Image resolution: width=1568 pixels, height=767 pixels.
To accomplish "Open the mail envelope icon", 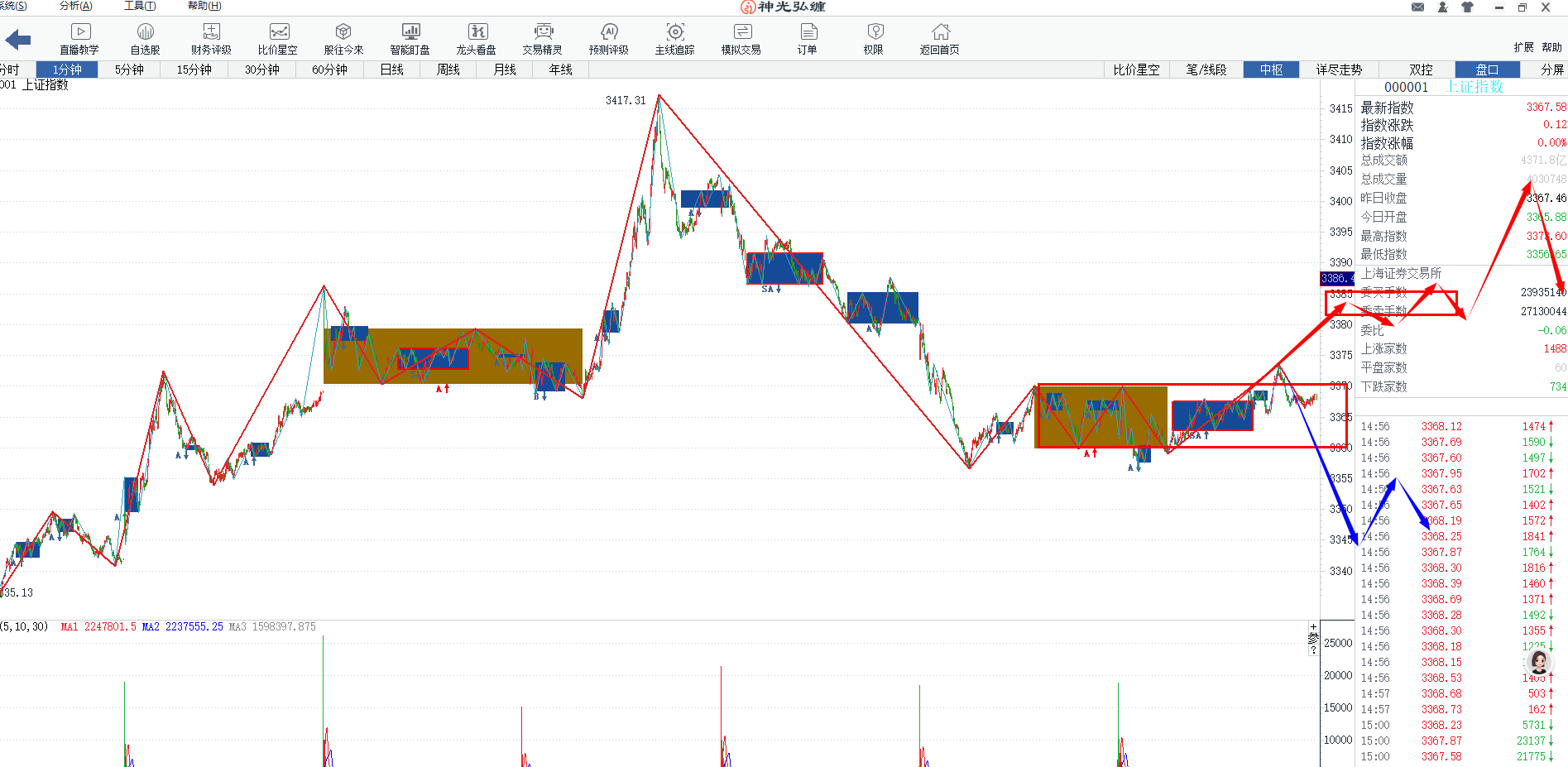I will [x=1417, y=7].
